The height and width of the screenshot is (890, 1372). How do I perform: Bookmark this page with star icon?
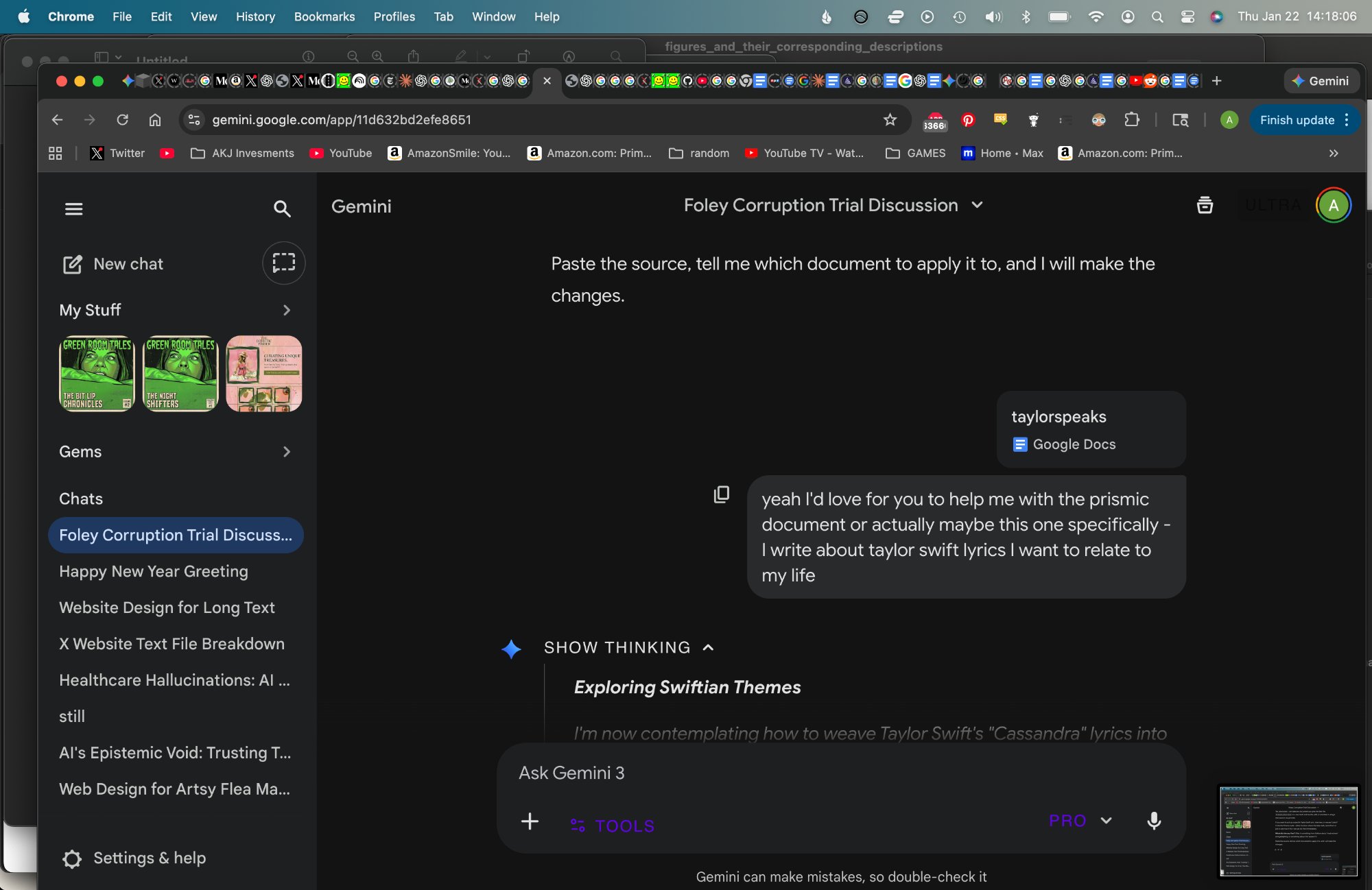(x=890, y=120)
